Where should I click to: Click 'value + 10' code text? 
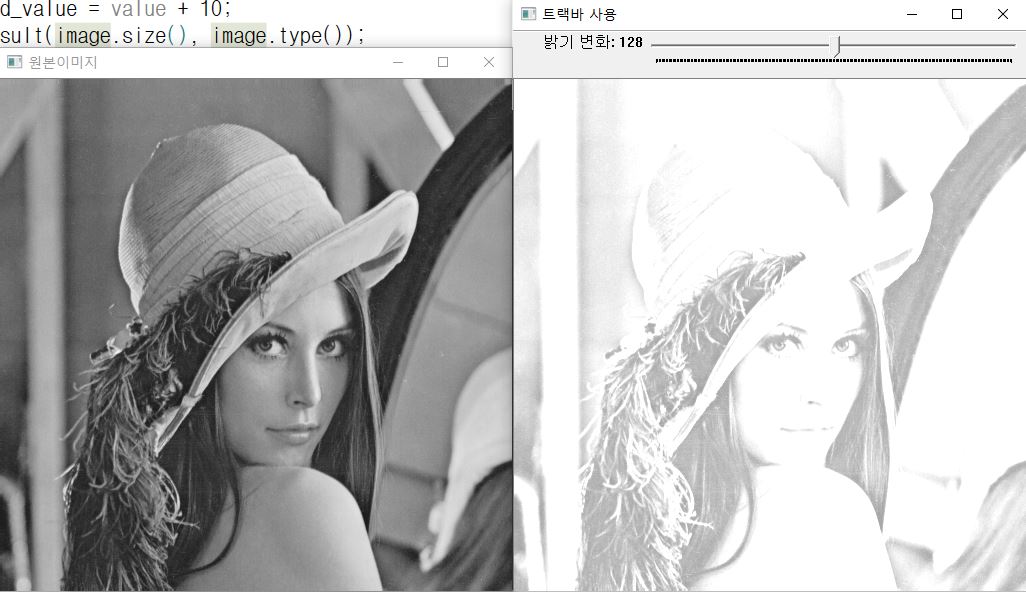(x=168, y=9)
